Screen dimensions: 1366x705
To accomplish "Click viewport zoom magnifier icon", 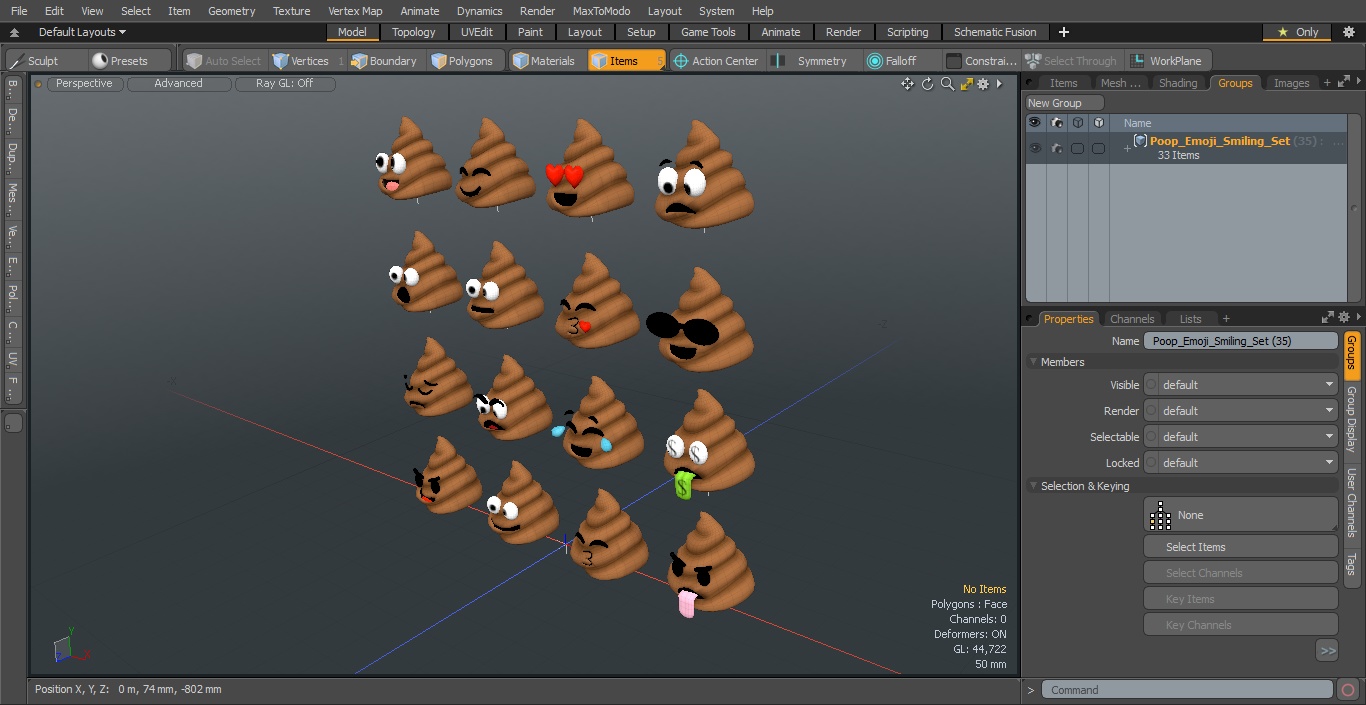I will click(947, 84).
